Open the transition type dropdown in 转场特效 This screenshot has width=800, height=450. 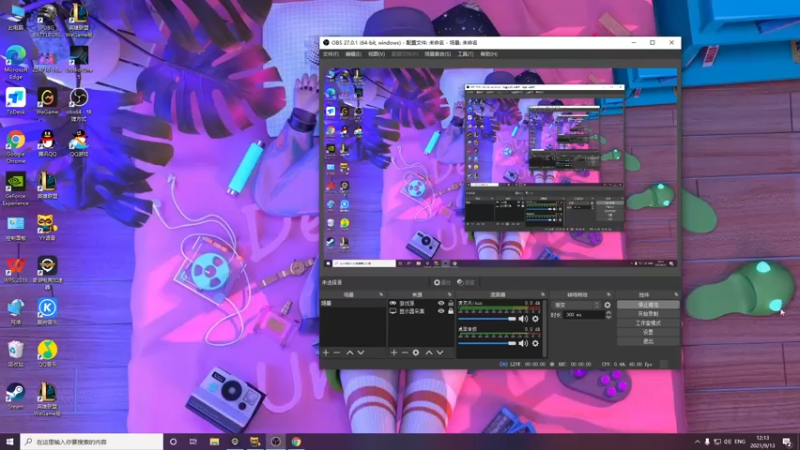pyautogui.click(x=576, y=305)
